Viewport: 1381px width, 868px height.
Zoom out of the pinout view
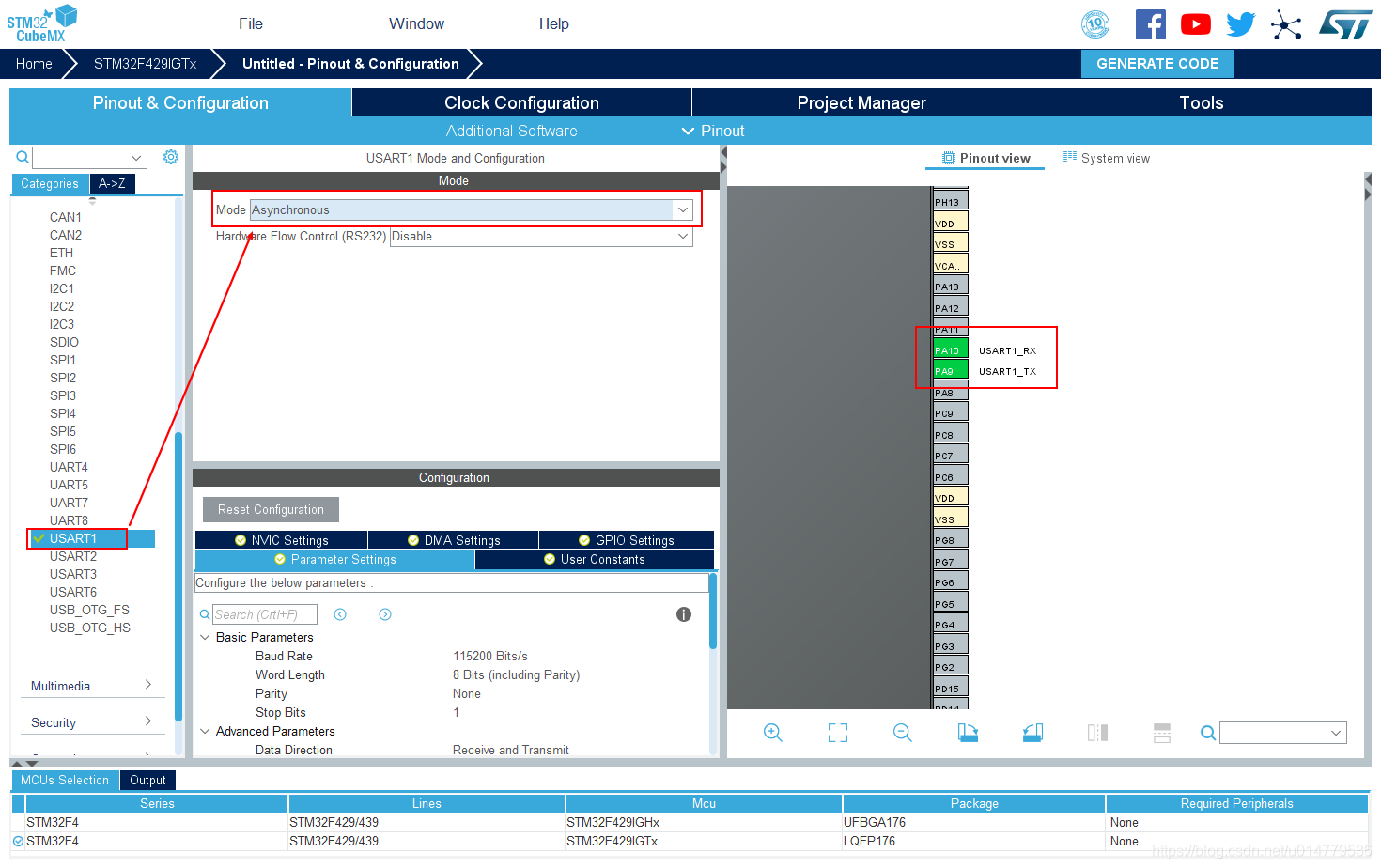click(x=903, y=733)
